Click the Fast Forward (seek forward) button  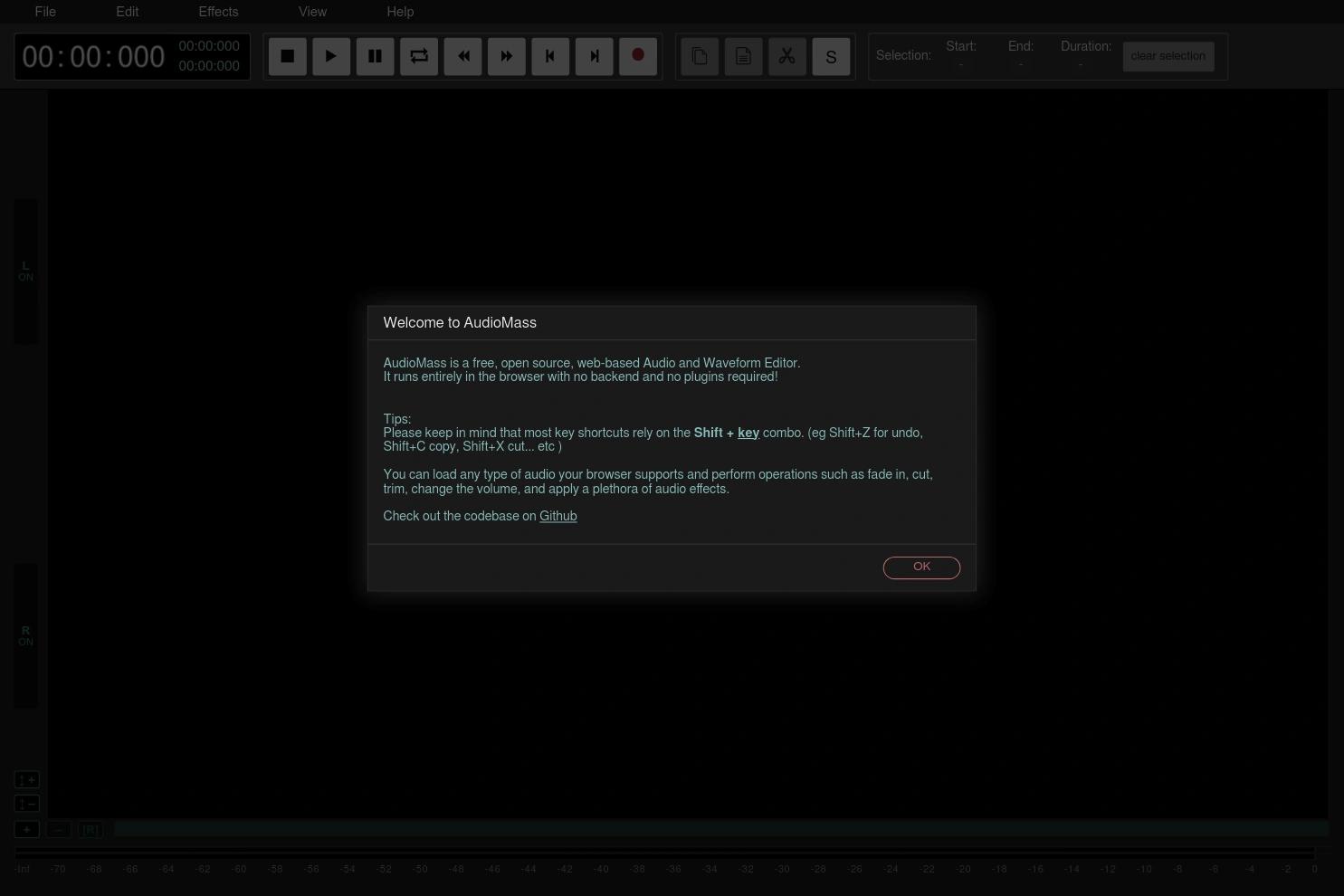(x=507, y=56)
